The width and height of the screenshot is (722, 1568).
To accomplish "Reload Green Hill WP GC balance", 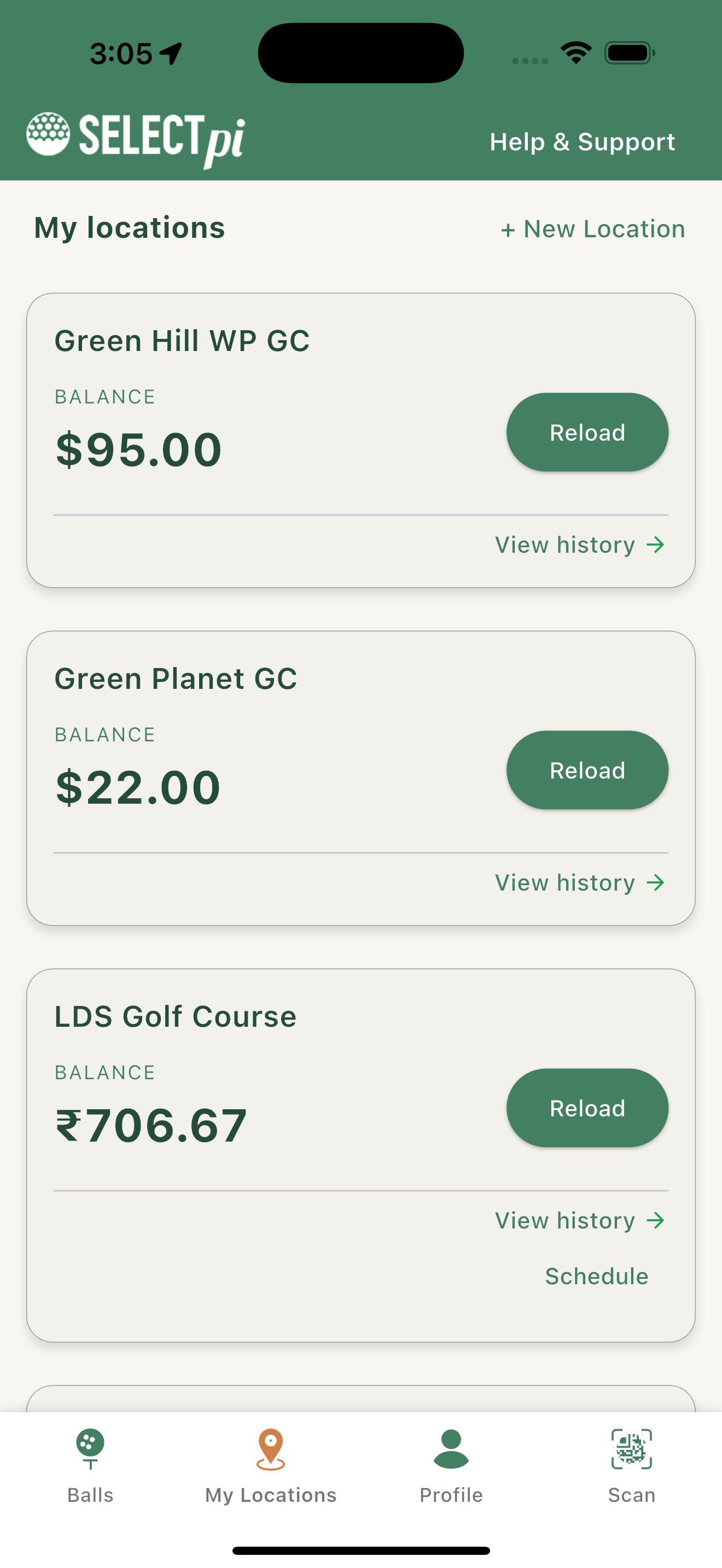I will (x=587, y=432).
